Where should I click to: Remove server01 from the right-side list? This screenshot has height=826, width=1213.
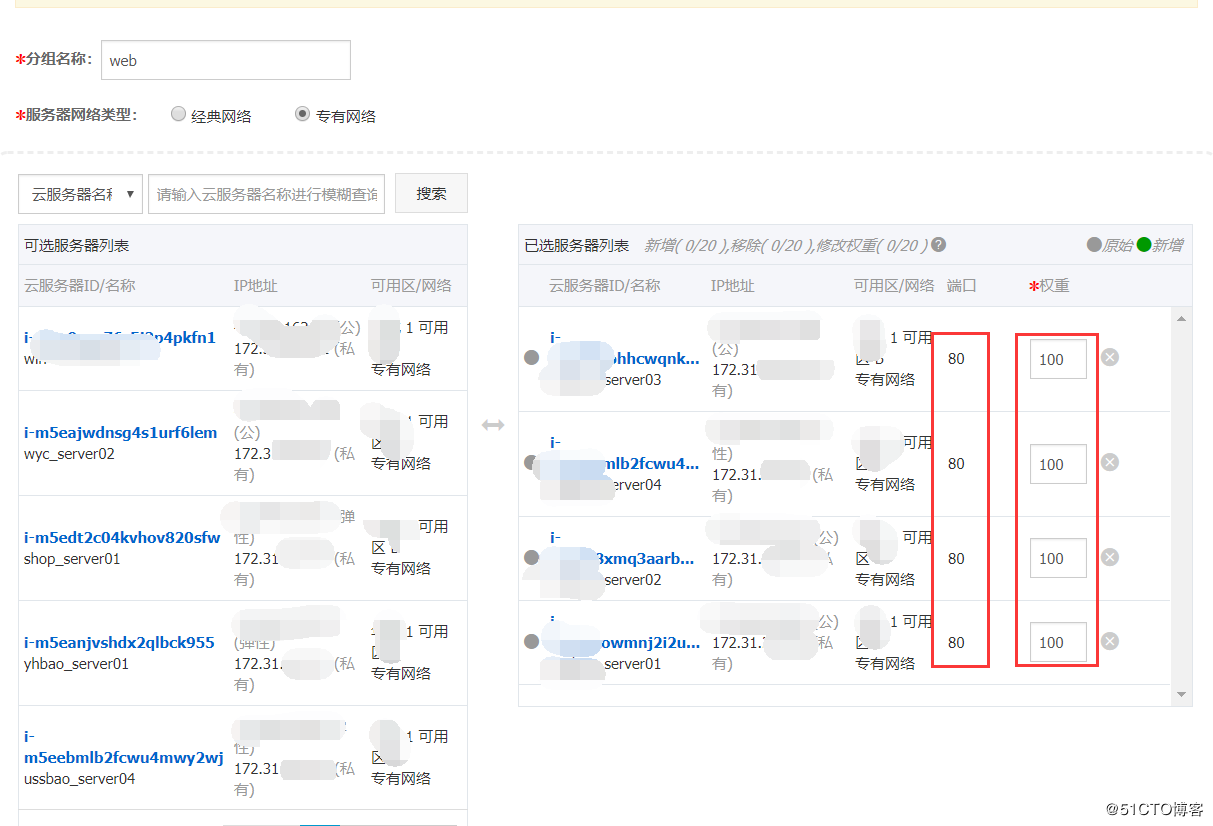tap(1110, 641)
